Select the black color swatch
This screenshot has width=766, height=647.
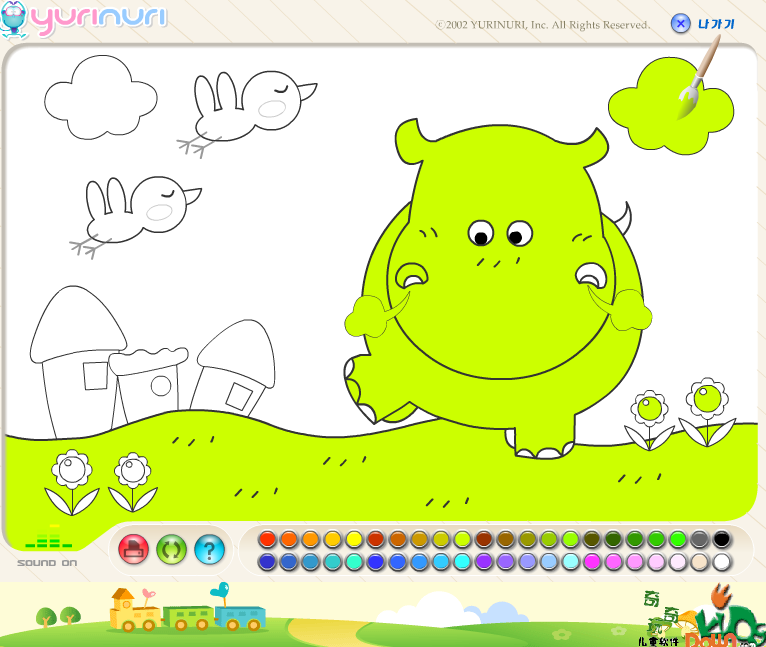721,539
